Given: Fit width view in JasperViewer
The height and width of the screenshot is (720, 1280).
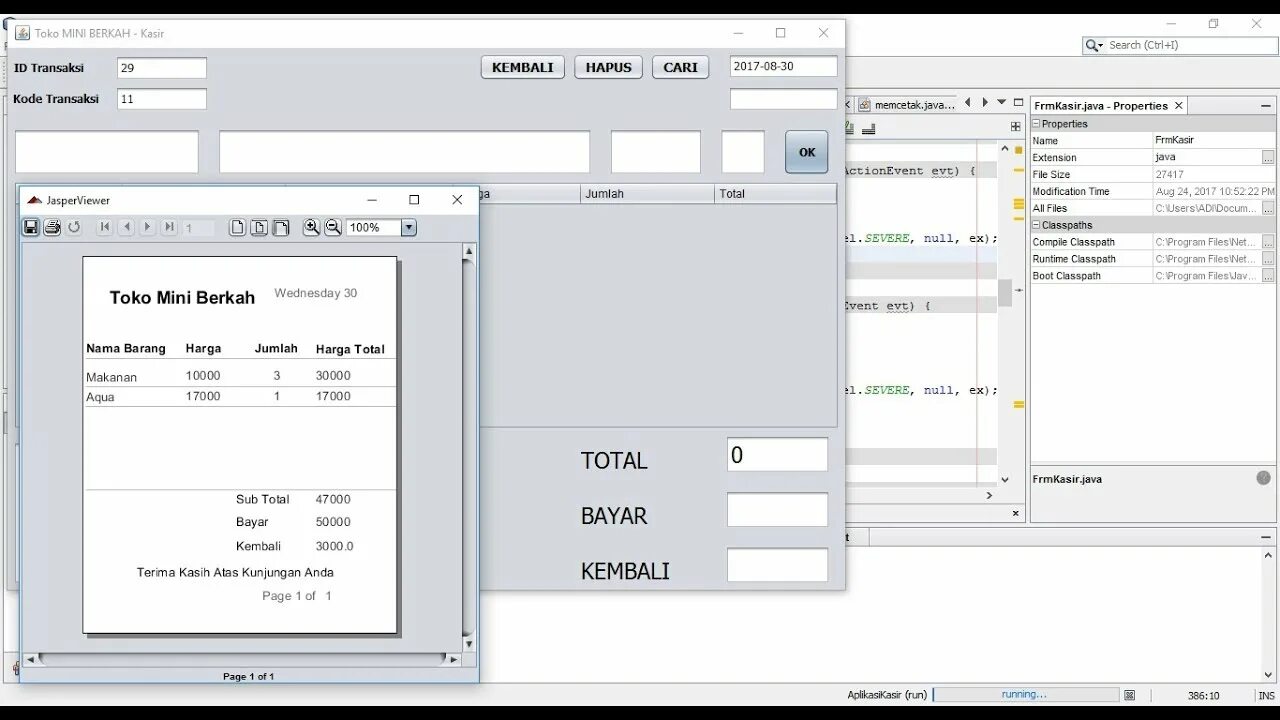Looking at the screenshot, I should pyautogui.click(x=281, y=227).
